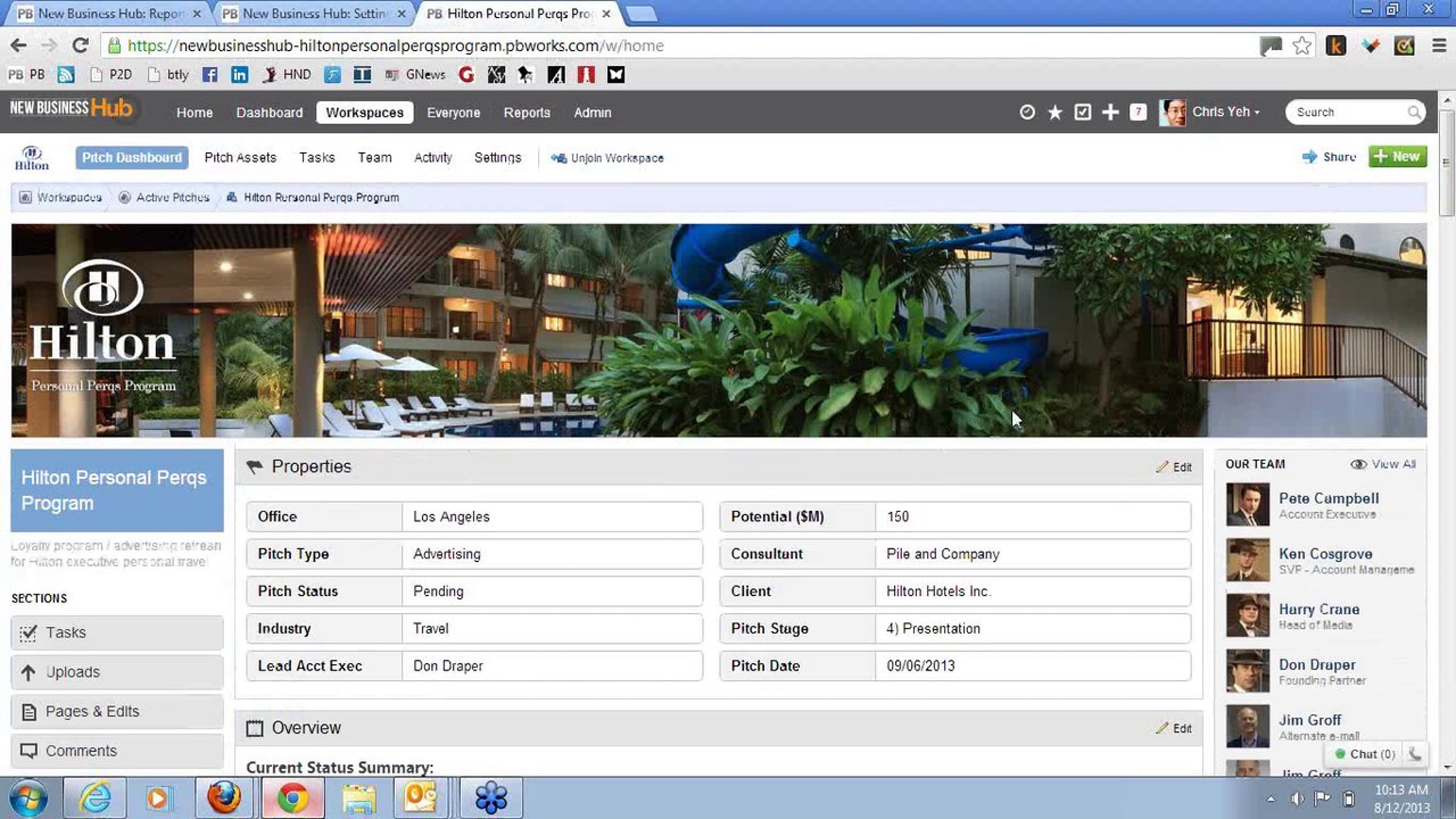Open the tasks checkmark icon in header
Screen dimensions: 1456x819
[1082, 112]
